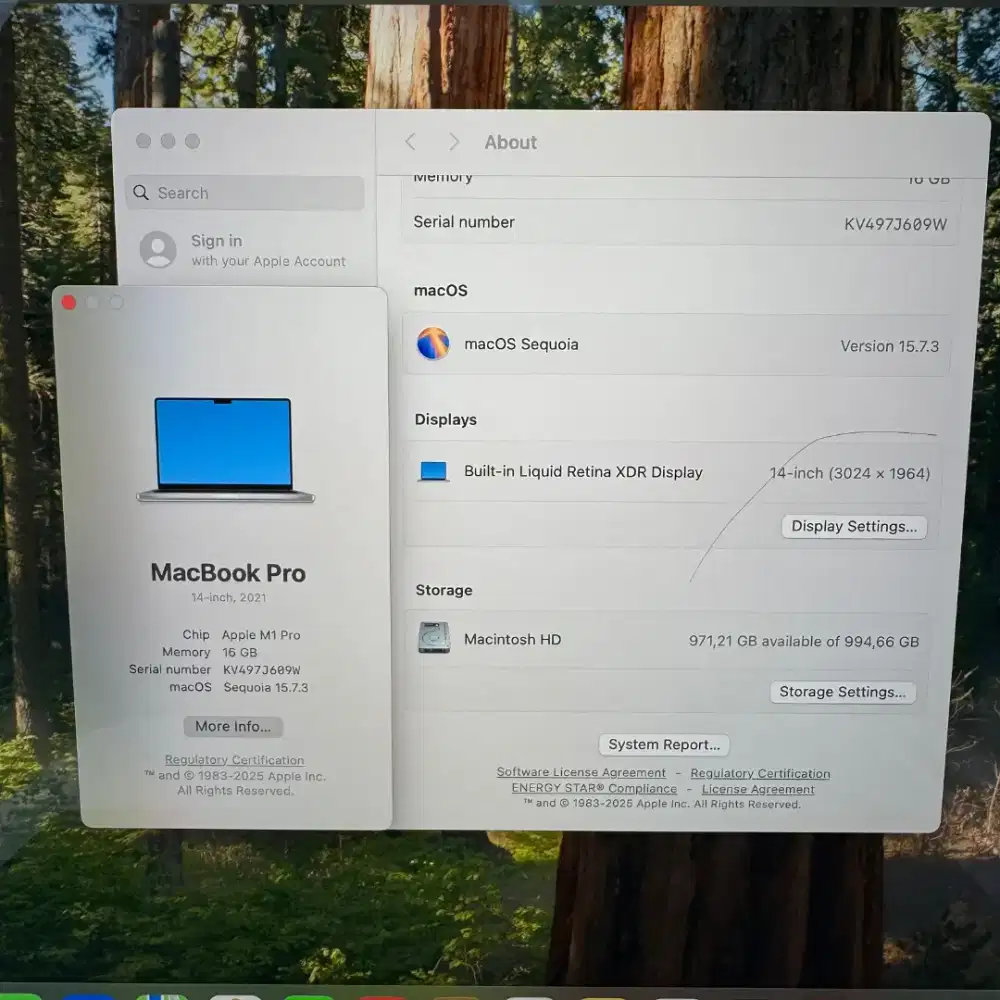Screen dimensions: 1000x1000
Task: Click the Search input field
Action: pyautogui.click(x=245, y=192)
